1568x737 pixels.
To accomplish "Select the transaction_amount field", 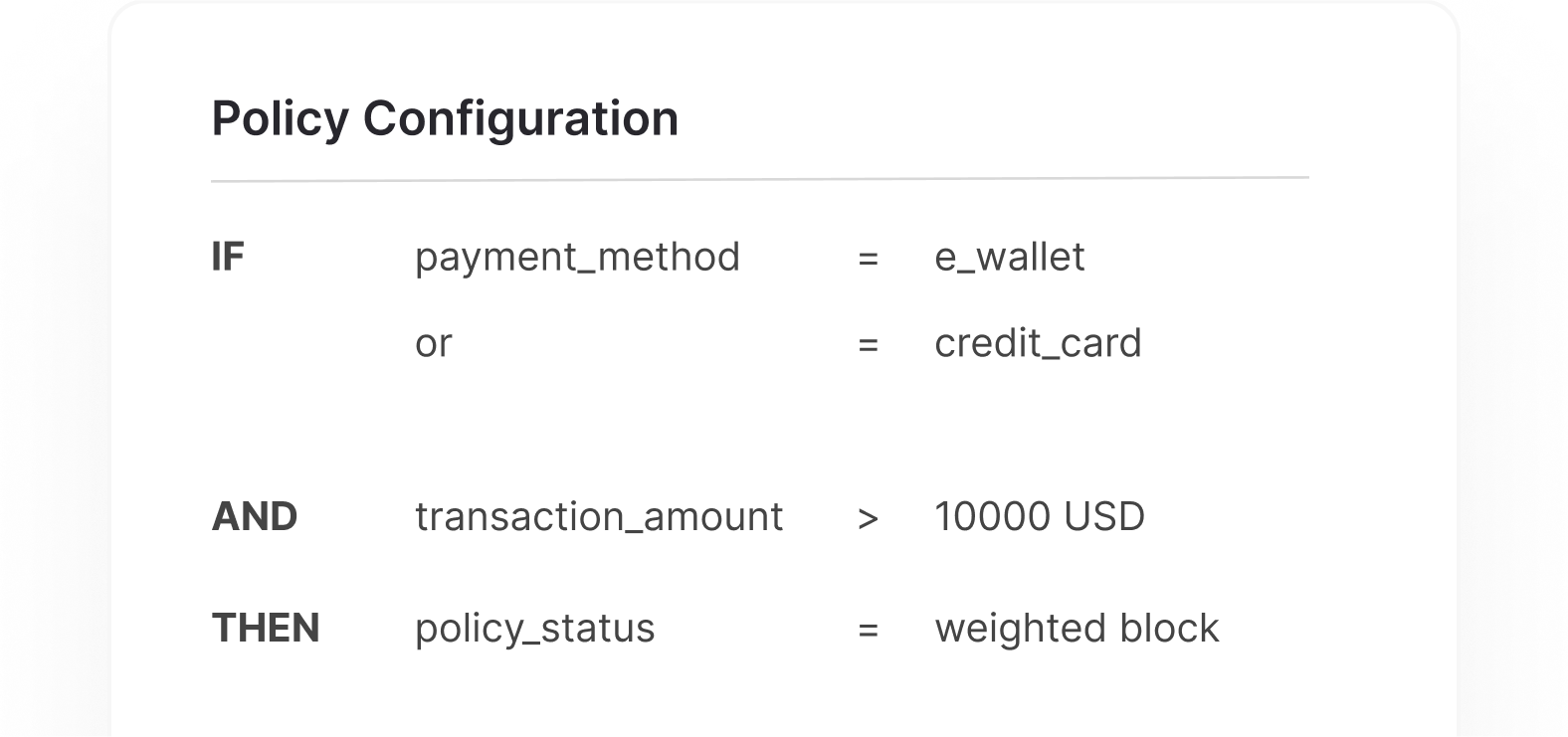I will pos(599,517).
